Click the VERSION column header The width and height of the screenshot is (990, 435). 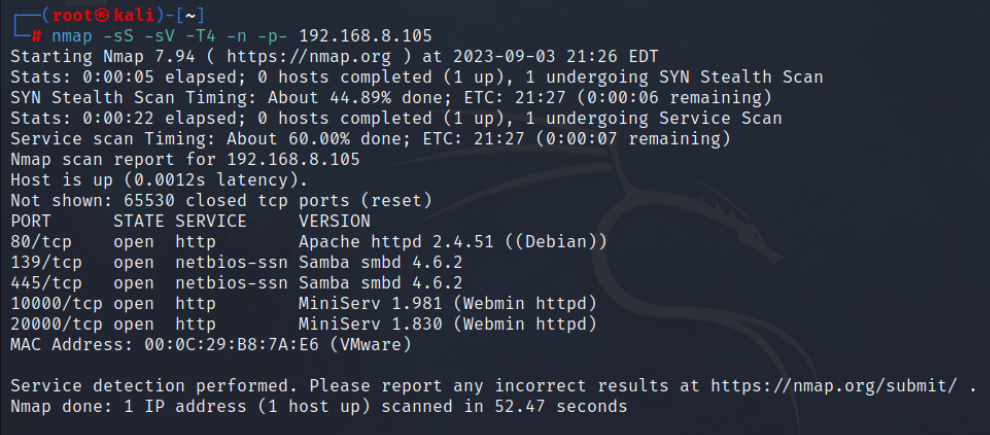335,220
